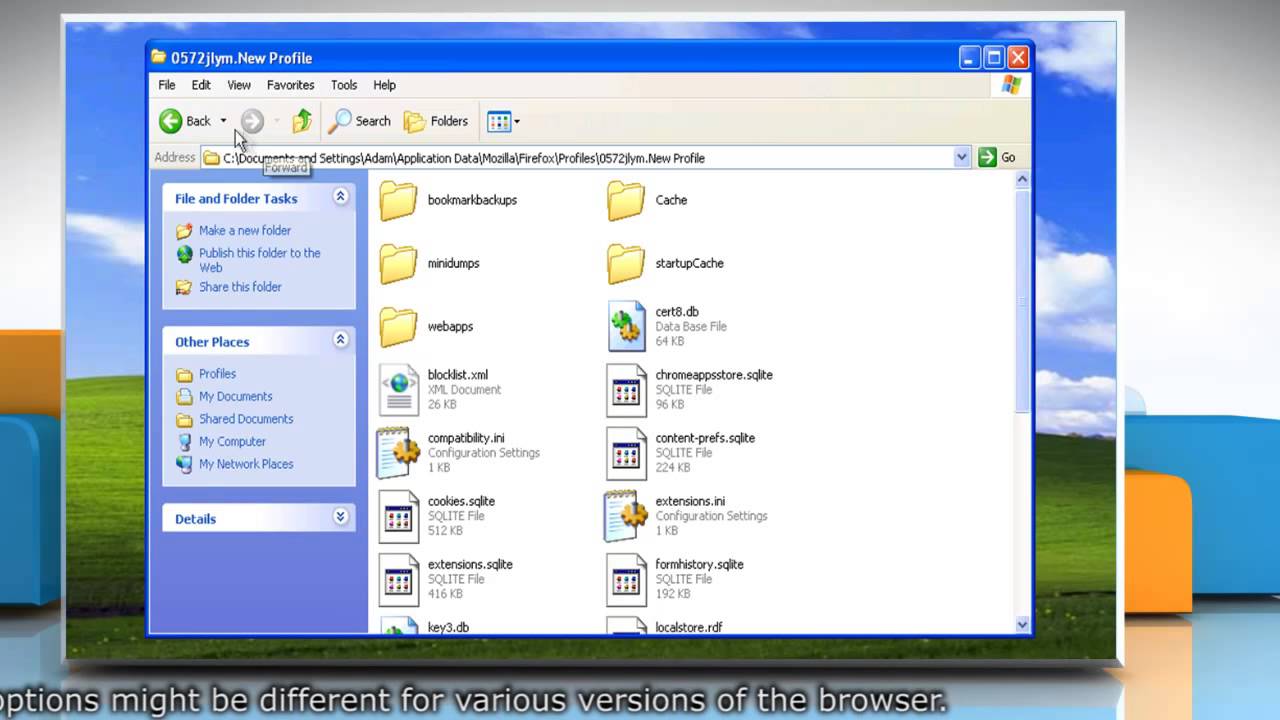Click the localstore.rdf file name
1280x720 pixels.
click(689, 627)
